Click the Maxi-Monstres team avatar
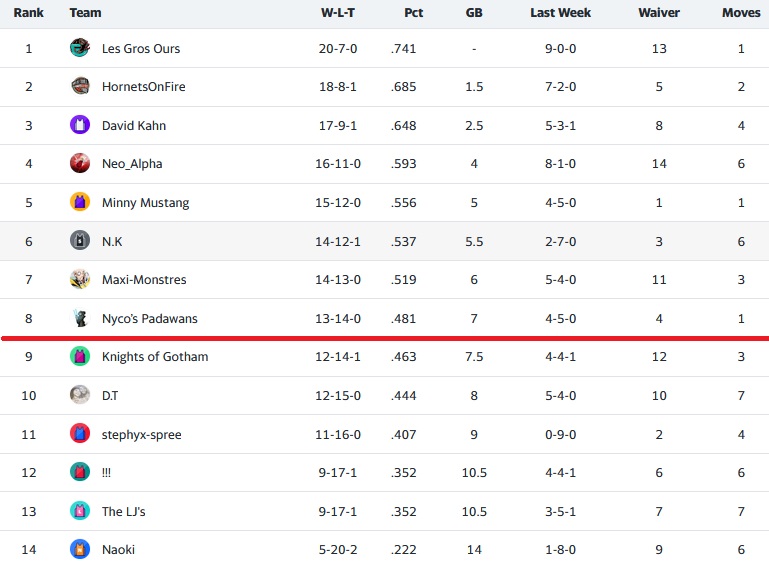The image size is (769, 564). pos(80,279)
